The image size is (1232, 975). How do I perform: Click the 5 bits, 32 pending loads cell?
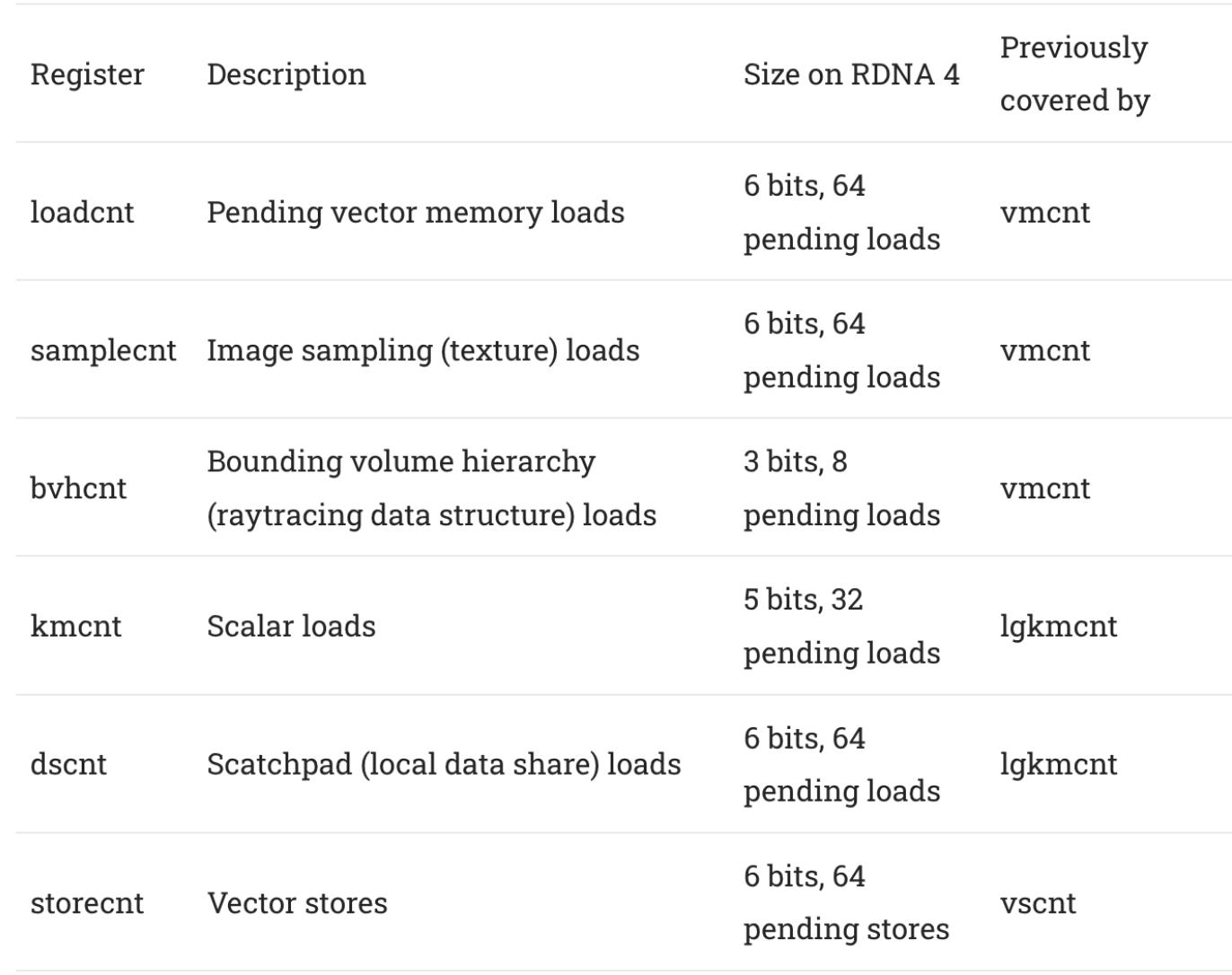coord(842,627)
